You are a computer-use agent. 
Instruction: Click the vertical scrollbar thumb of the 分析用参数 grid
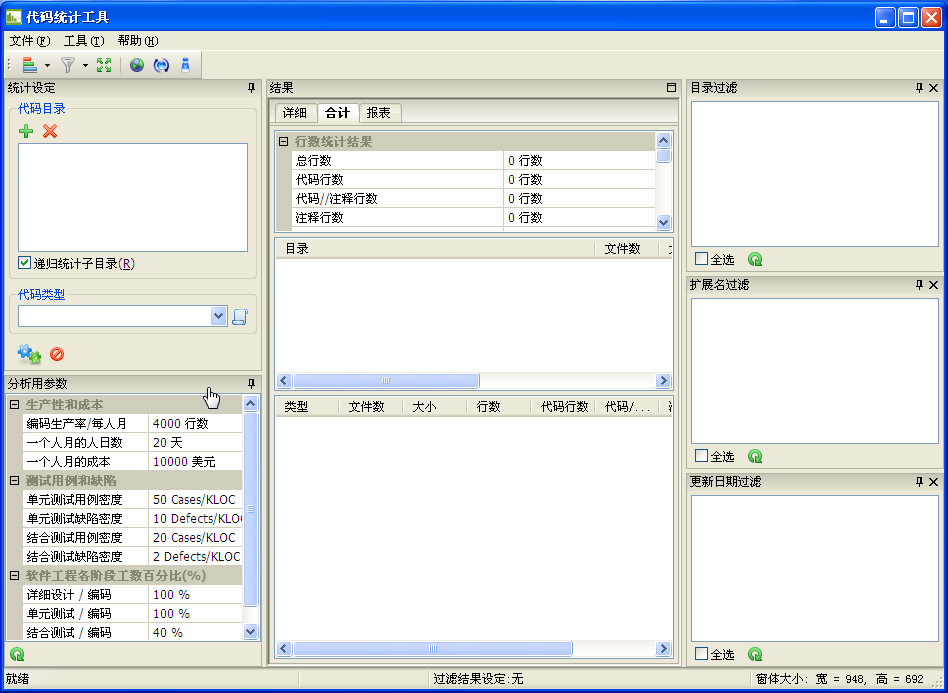[x=250, y=509]
